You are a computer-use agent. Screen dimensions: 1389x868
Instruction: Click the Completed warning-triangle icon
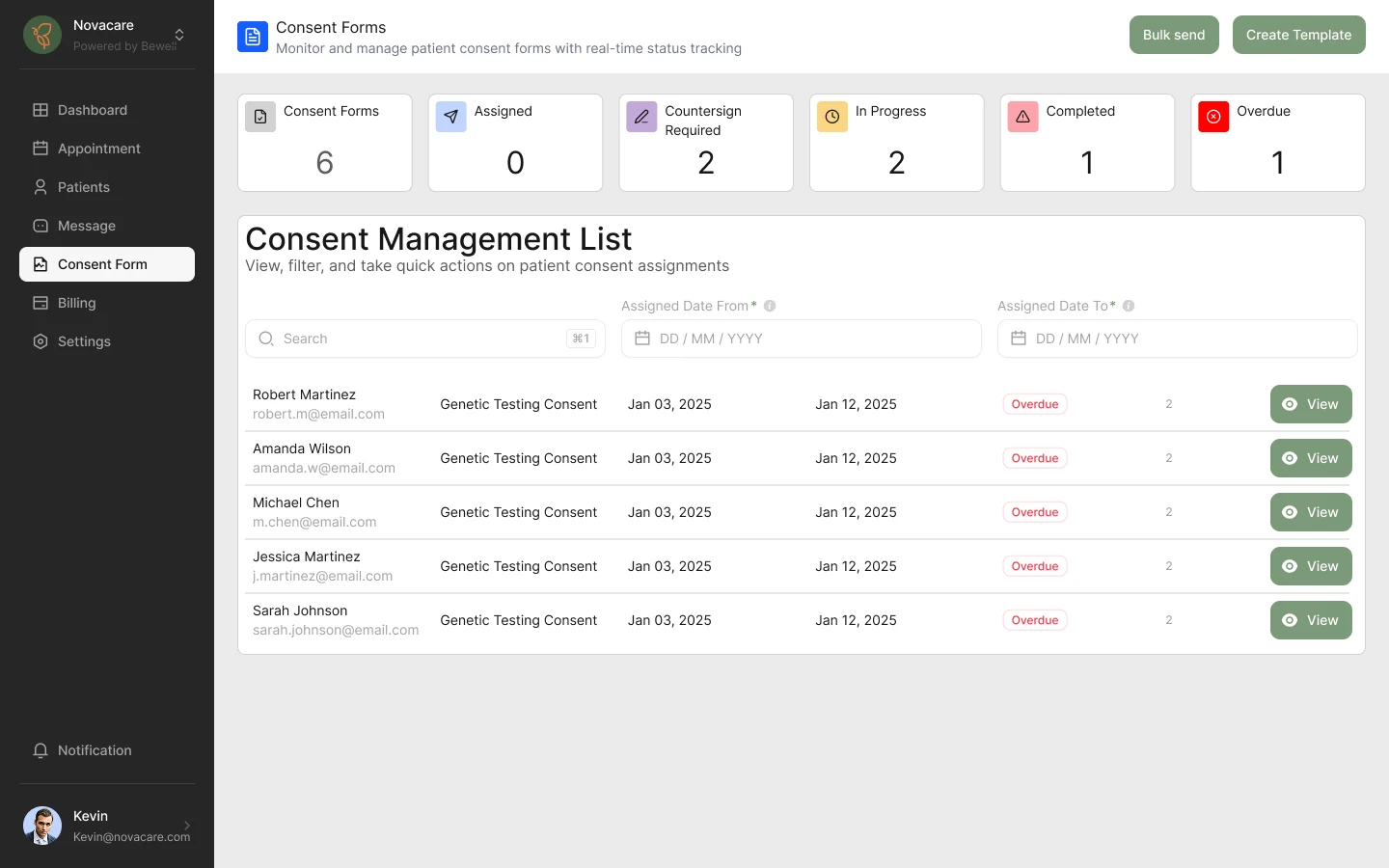click(1023, 117)
